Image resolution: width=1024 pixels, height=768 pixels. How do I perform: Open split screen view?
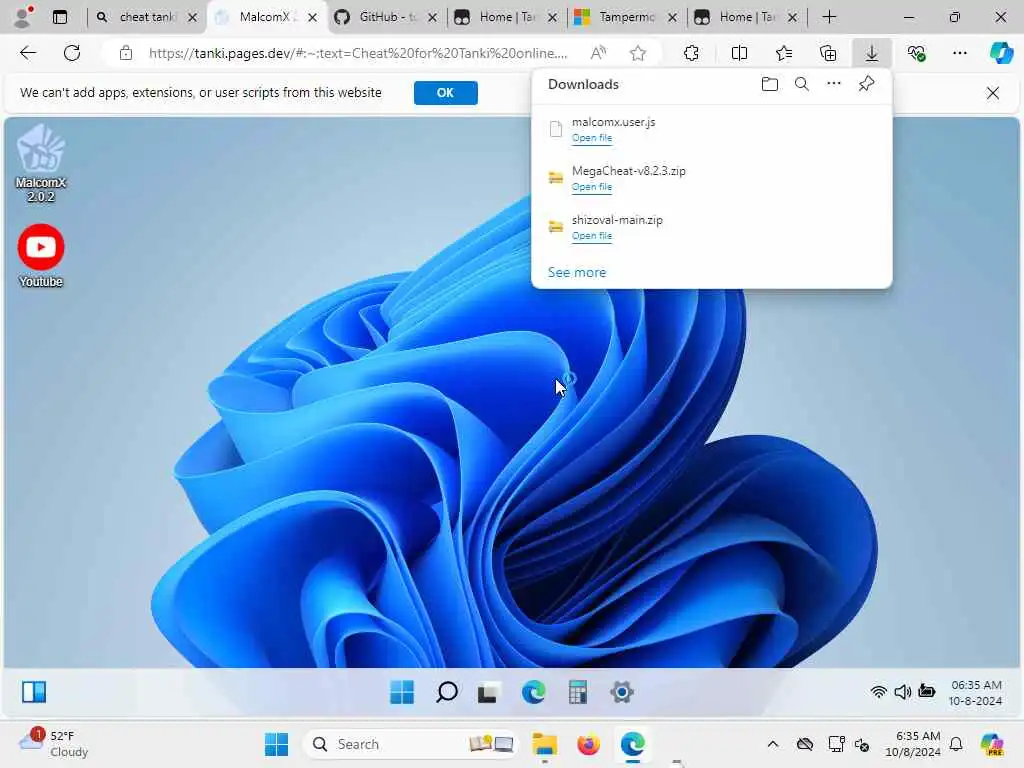tap(739, 53)
